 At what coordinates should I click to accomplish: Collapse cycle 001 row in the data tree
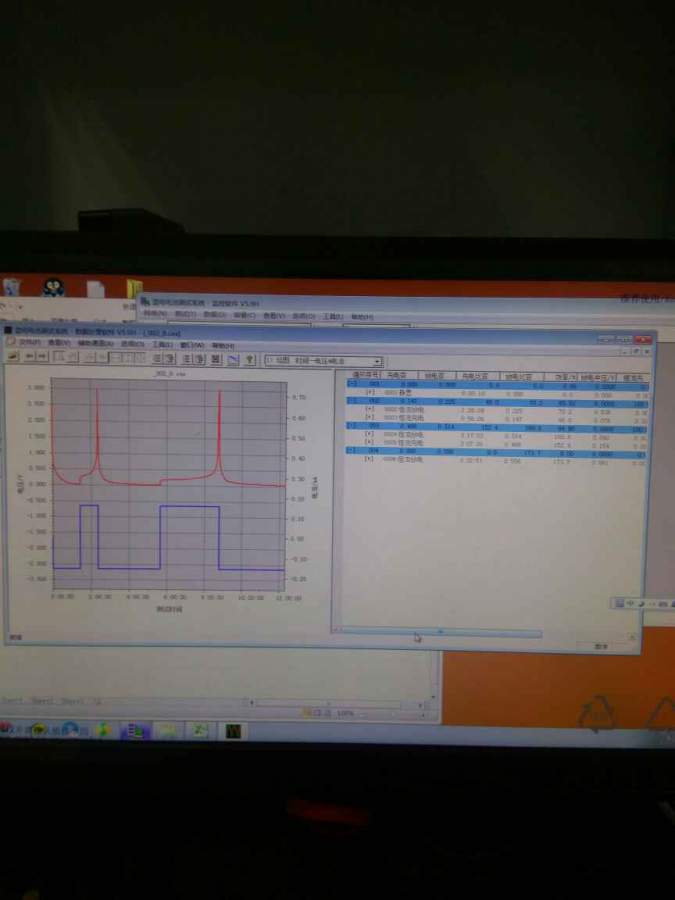(x=351, y=384)
